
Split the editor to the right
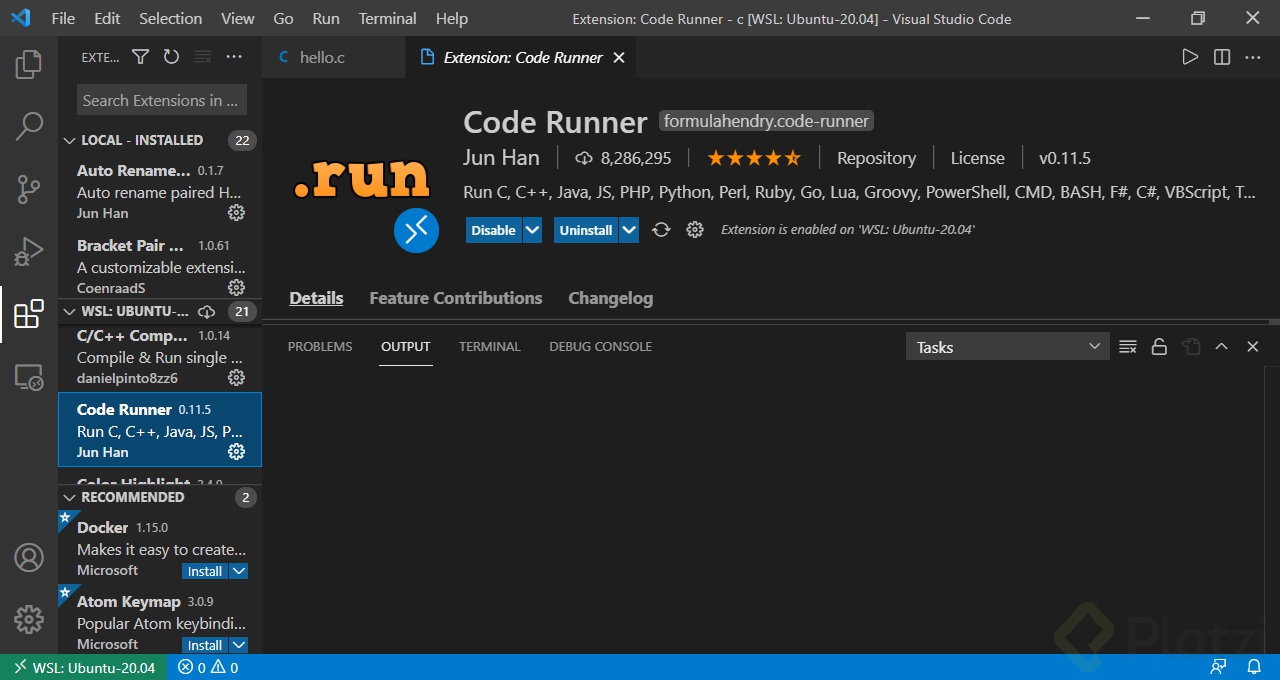(x=1222, y=57)
